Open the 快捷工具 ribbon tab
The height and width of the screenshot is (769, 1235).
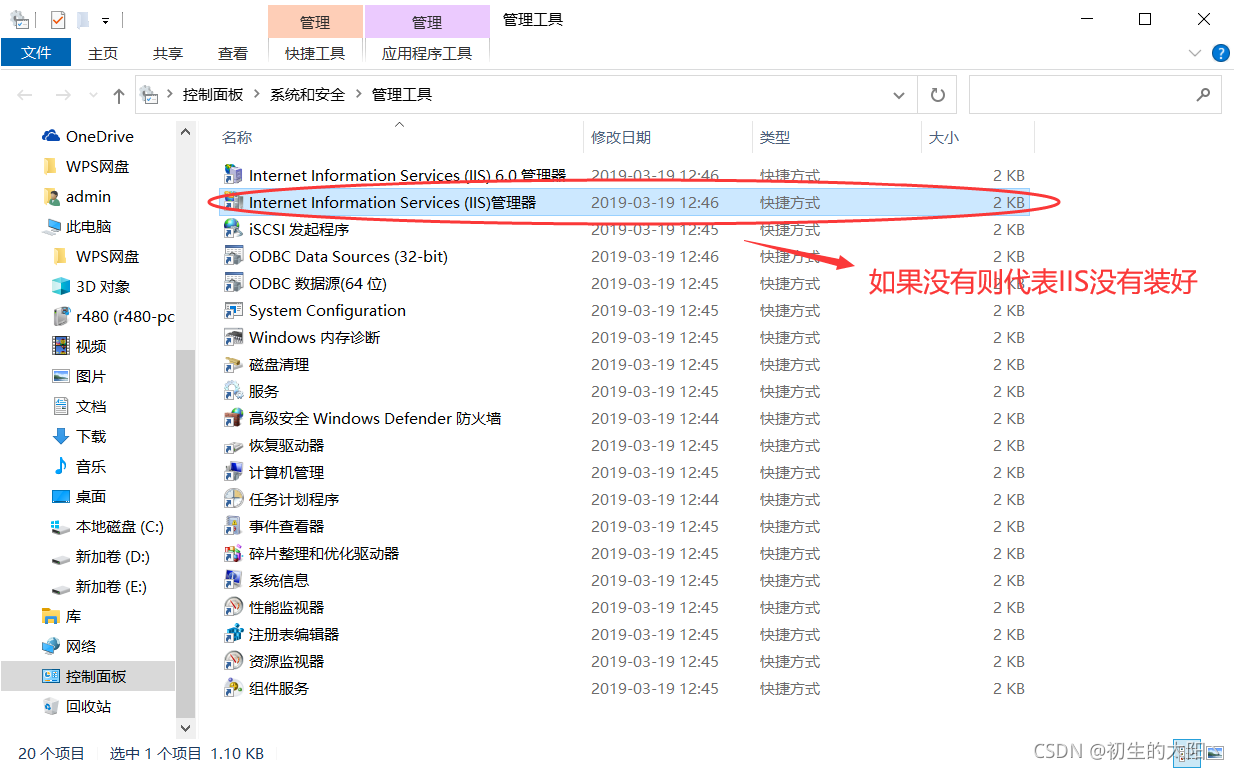315,53
